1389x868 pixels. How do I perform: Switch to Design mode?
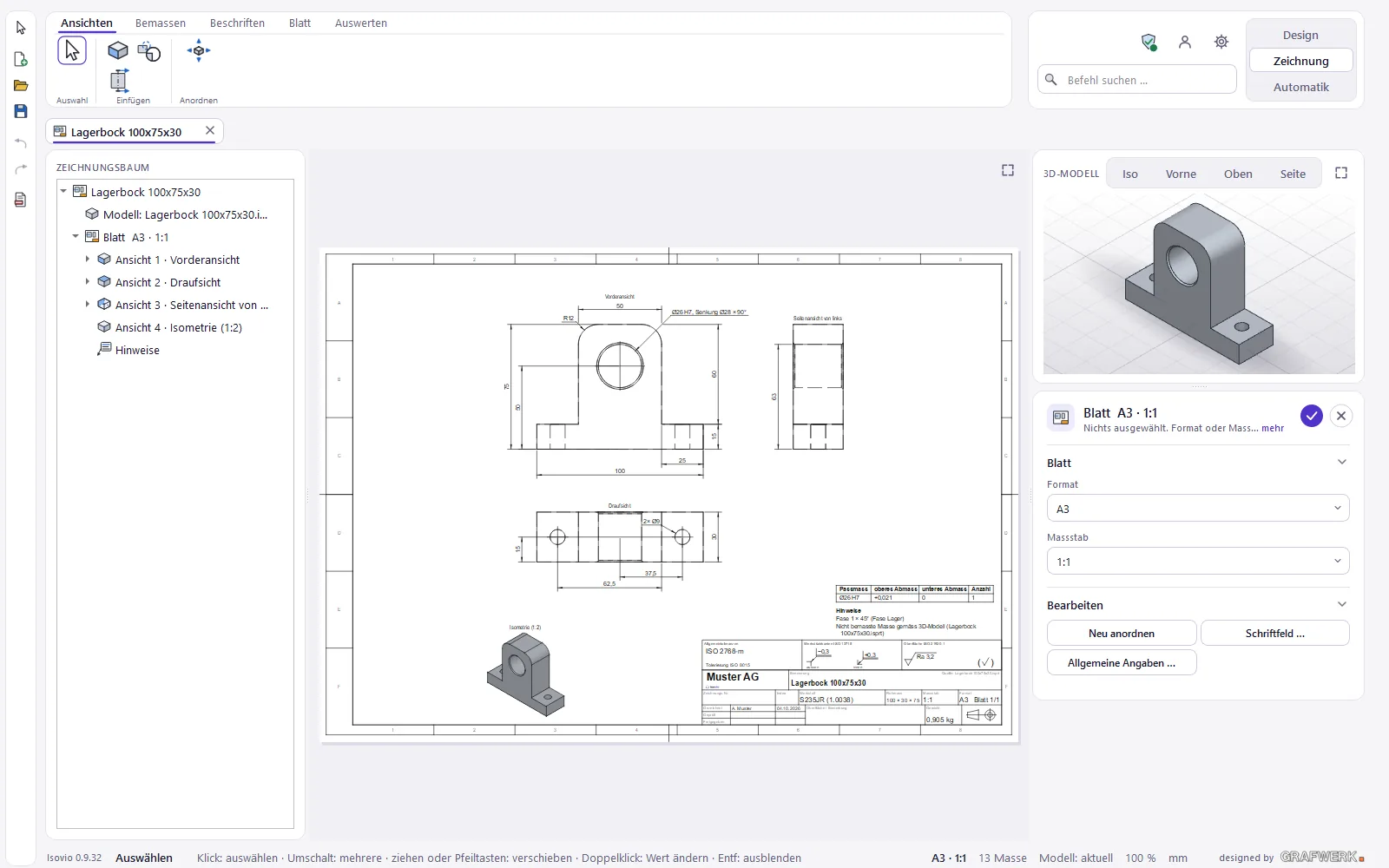pos(1300,35)
